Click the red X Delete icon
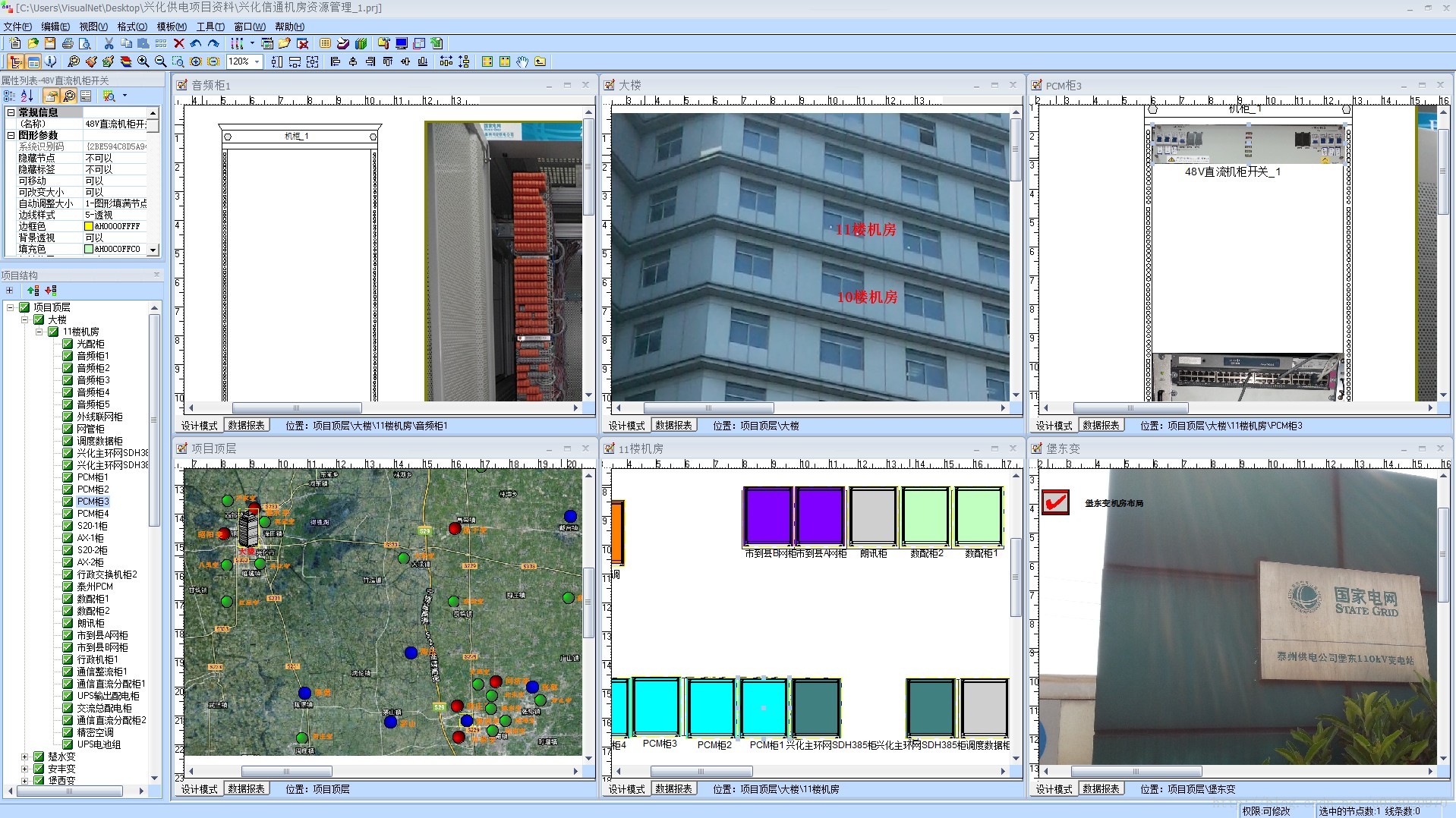Viewport: 1456px width, 818px height. [179, 43]
